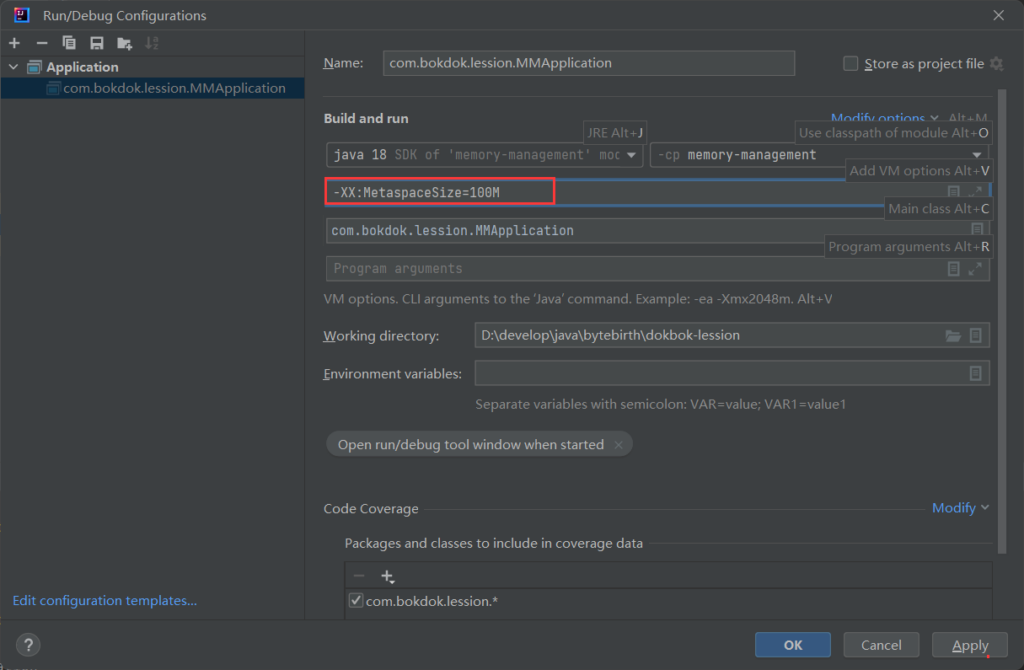
Task: Sort configurations alphabetically
Action: (x=152, y=43)
